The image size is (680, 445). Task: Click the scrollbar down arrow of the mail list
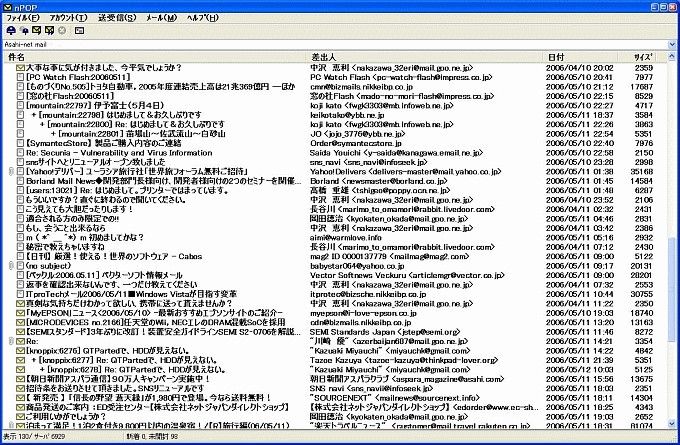tap(672, 424)
